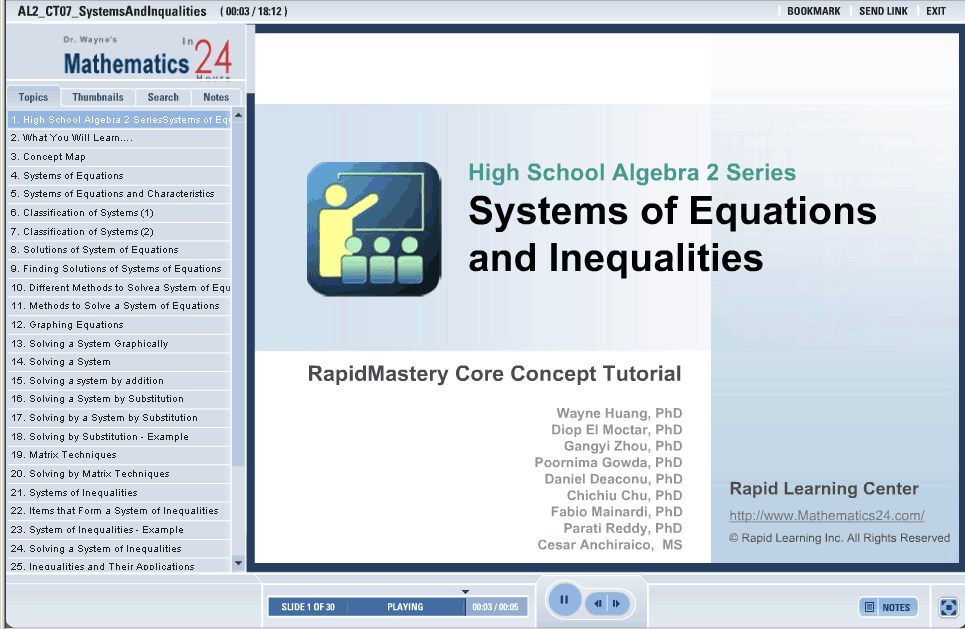Image resolution: width=965 pixels, height=629 pixels.
Task: Open the Search tab
Action: pos(163,97)
